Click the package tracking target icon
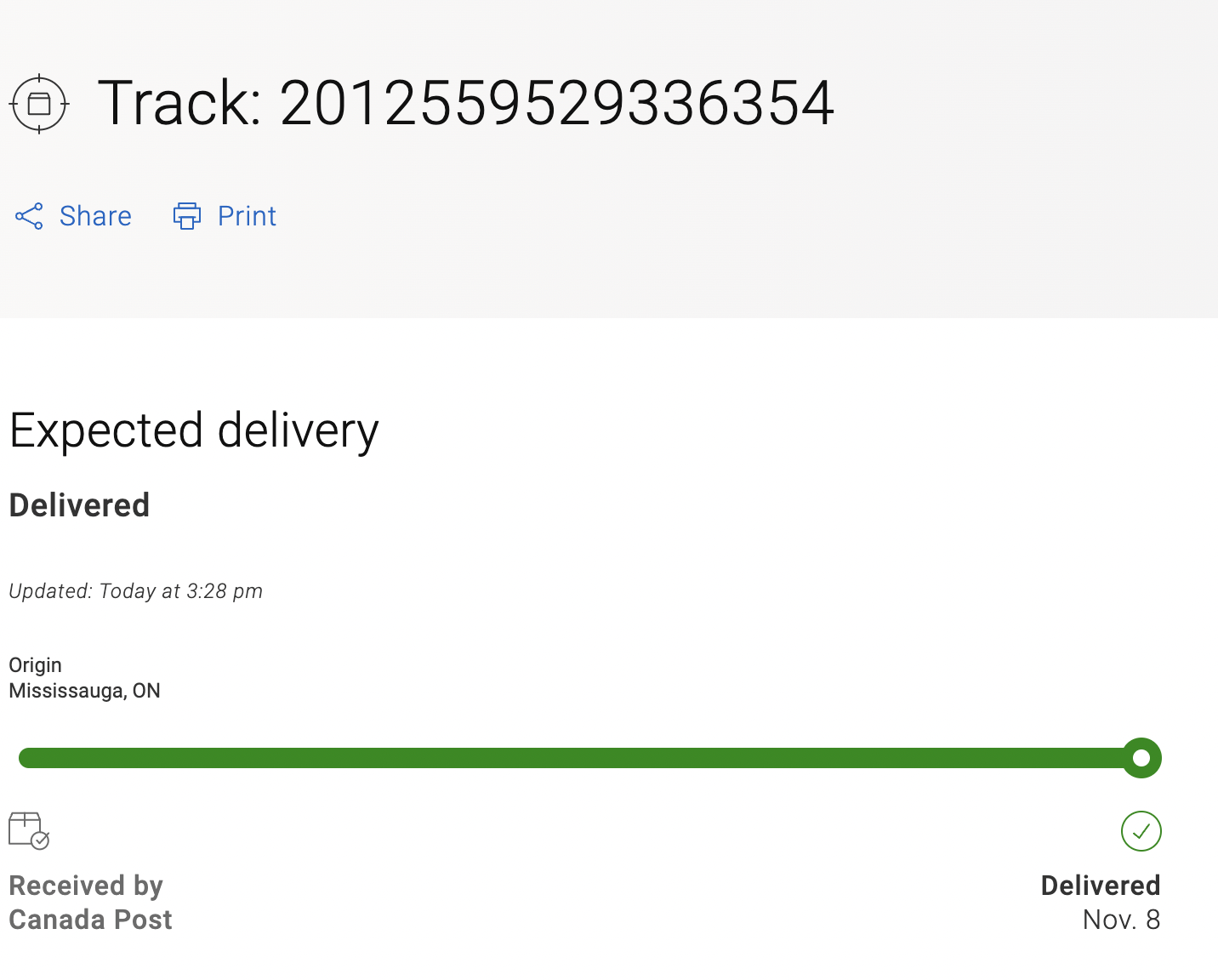Image resolution: width=1218 pixels, height=980 pixels. pos(39,104)
